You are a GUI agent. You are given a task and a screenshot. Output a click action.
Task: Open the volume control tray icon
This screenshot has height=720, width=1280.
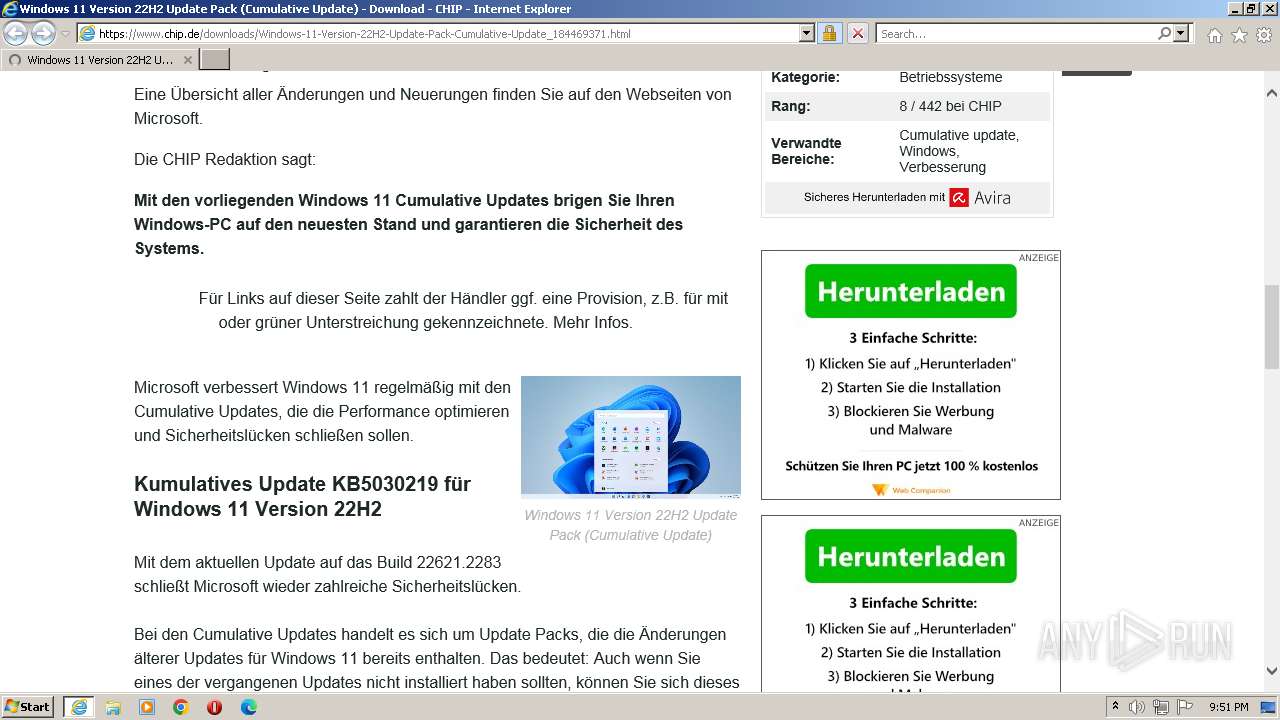1138,707
